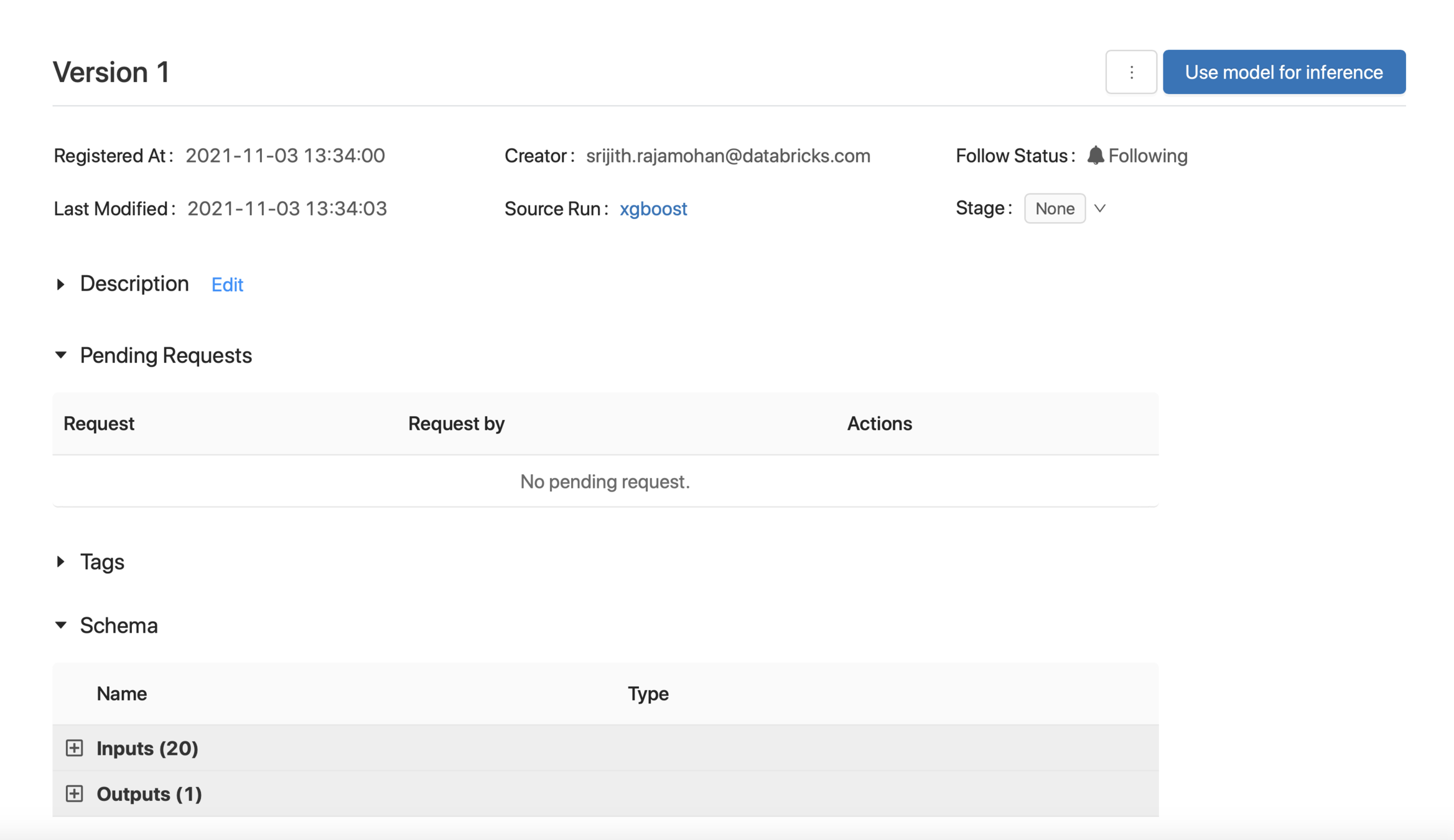Collapse the Schema section
The height and width of the screenshot is (840, 1454).
click(x=60, y=625)
